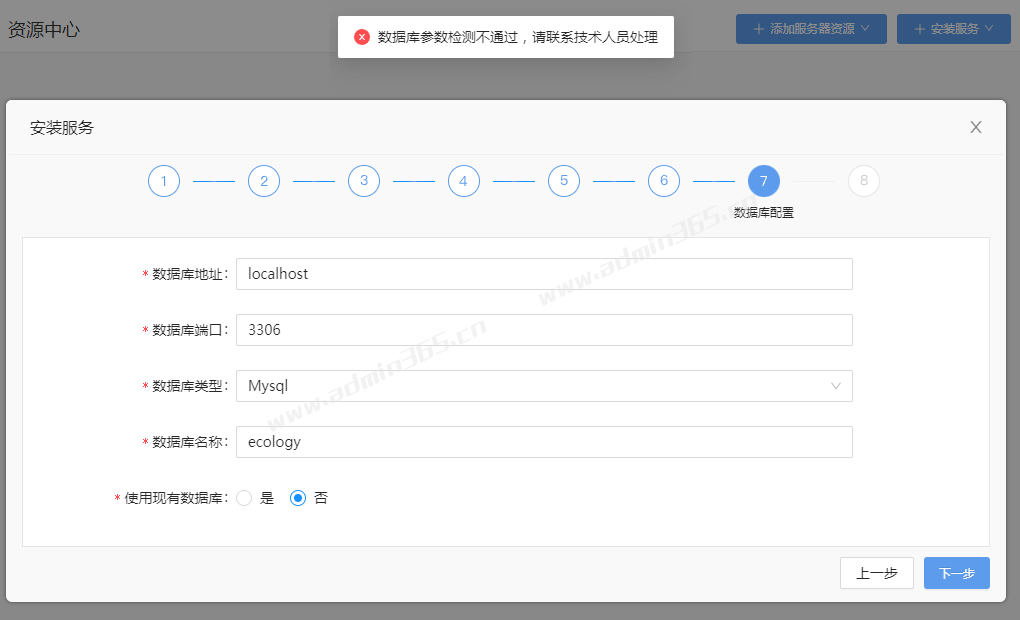
Task: Click step 6 circle in wizard
Action: coord(664,181)
